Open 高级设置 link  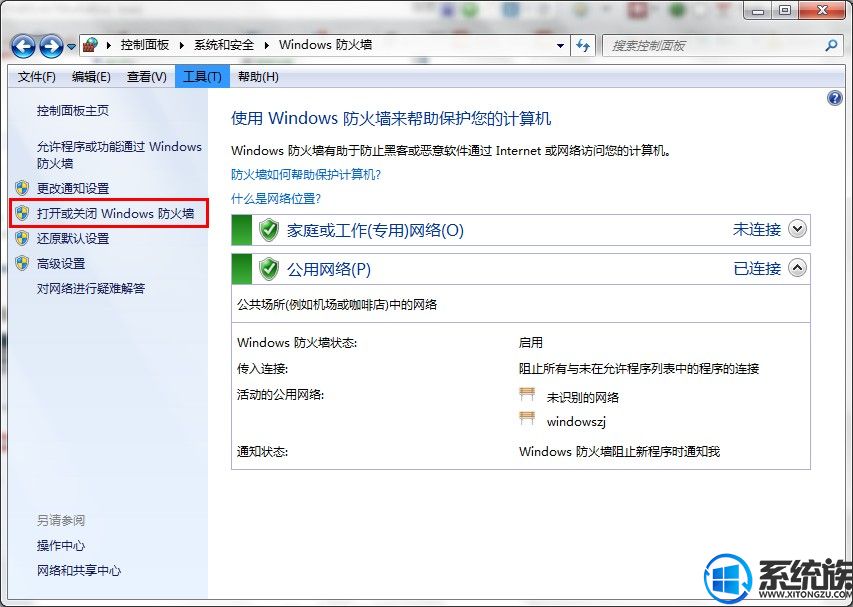61,264
